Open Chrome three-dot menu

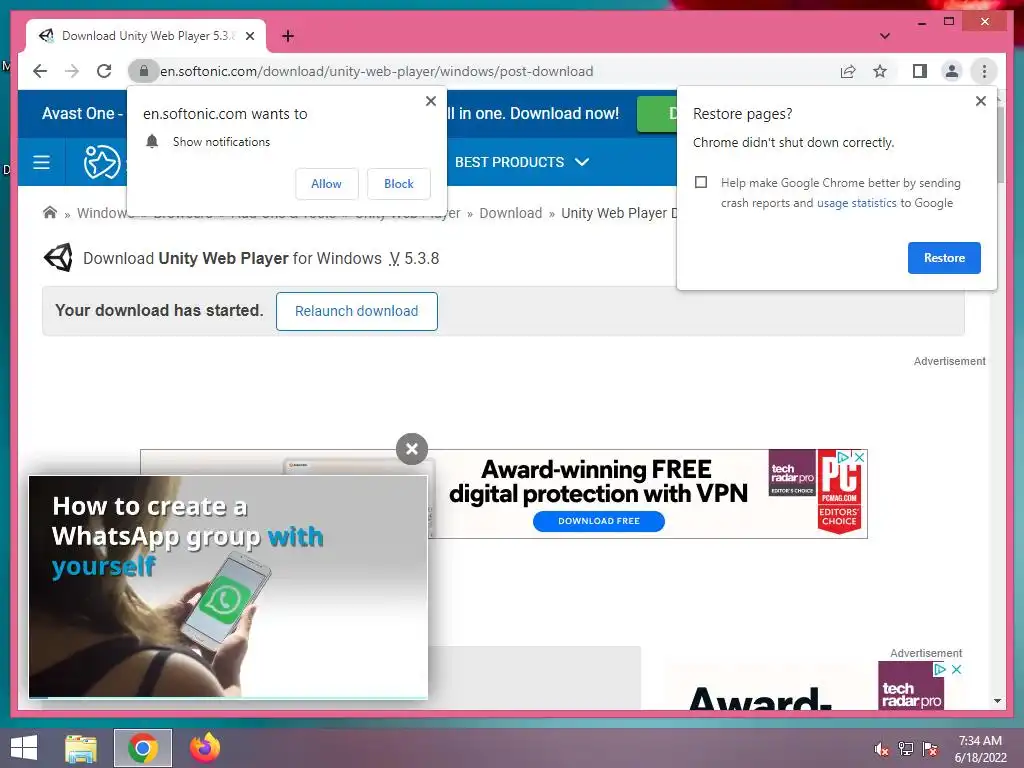coord(984,71)
